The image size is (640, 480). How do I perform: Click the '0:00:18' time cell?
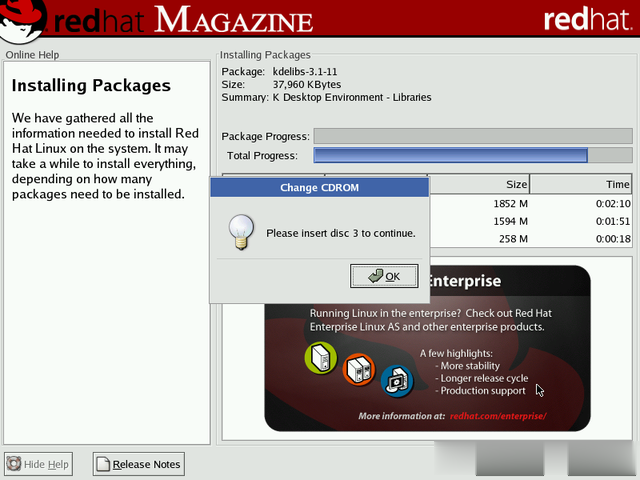tap(613, 239)
